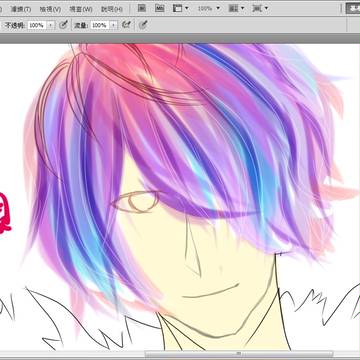Toggle the airbrush mode icon

coord(126,25)
